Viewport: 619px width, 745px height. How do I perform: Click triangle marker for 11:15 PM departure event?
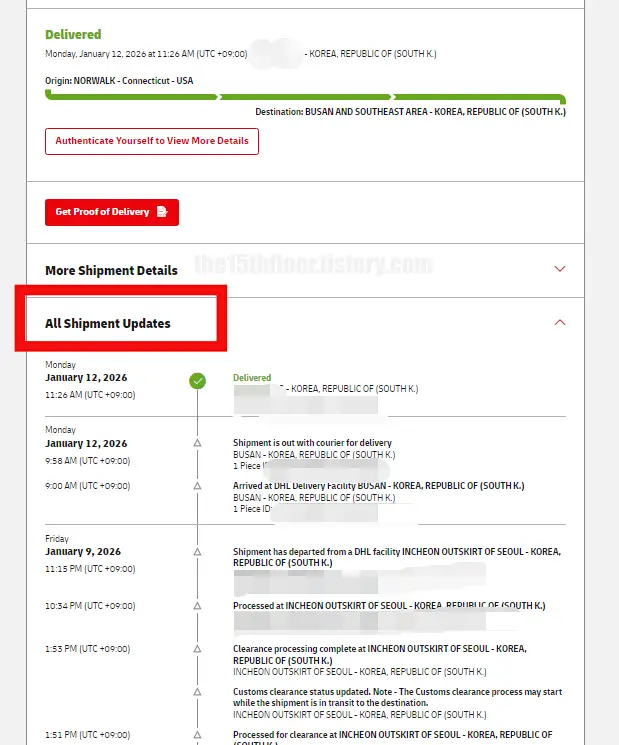[198, 552]
